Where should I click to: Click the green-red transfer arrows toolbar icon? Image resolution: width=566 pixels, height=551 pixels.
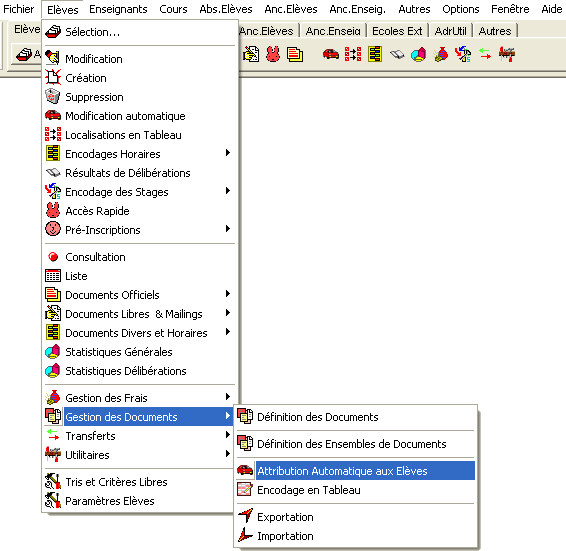coord(485,54)
